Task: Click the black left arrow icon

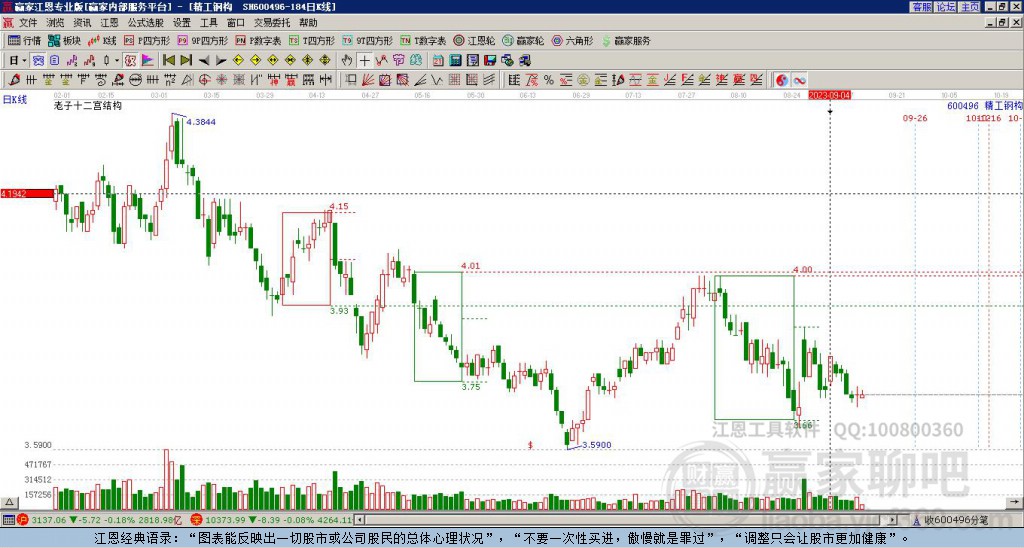Action: tap(204, 61)
